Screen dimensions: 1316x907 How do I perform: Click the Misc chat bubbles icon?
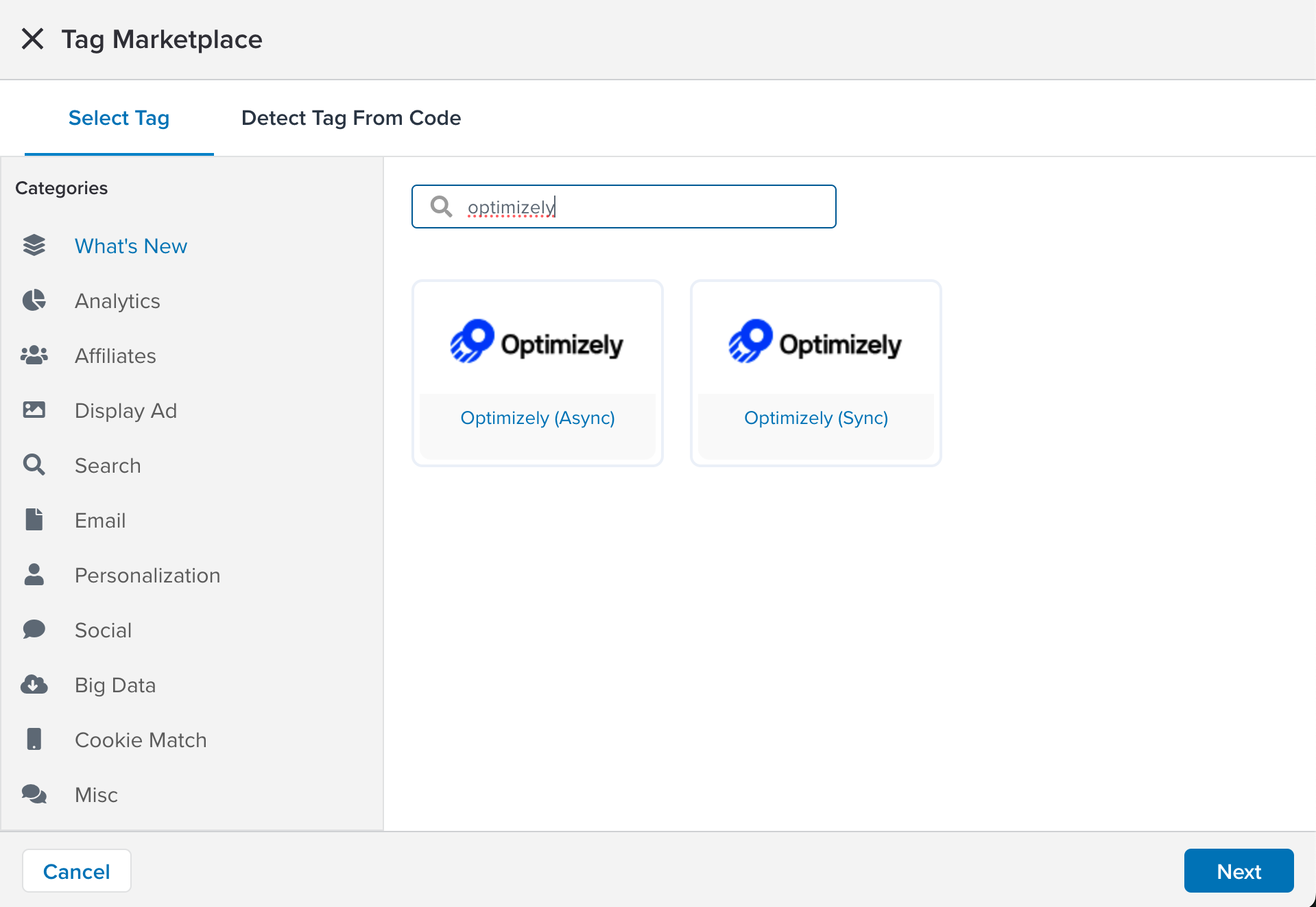[x=34, y=794]
